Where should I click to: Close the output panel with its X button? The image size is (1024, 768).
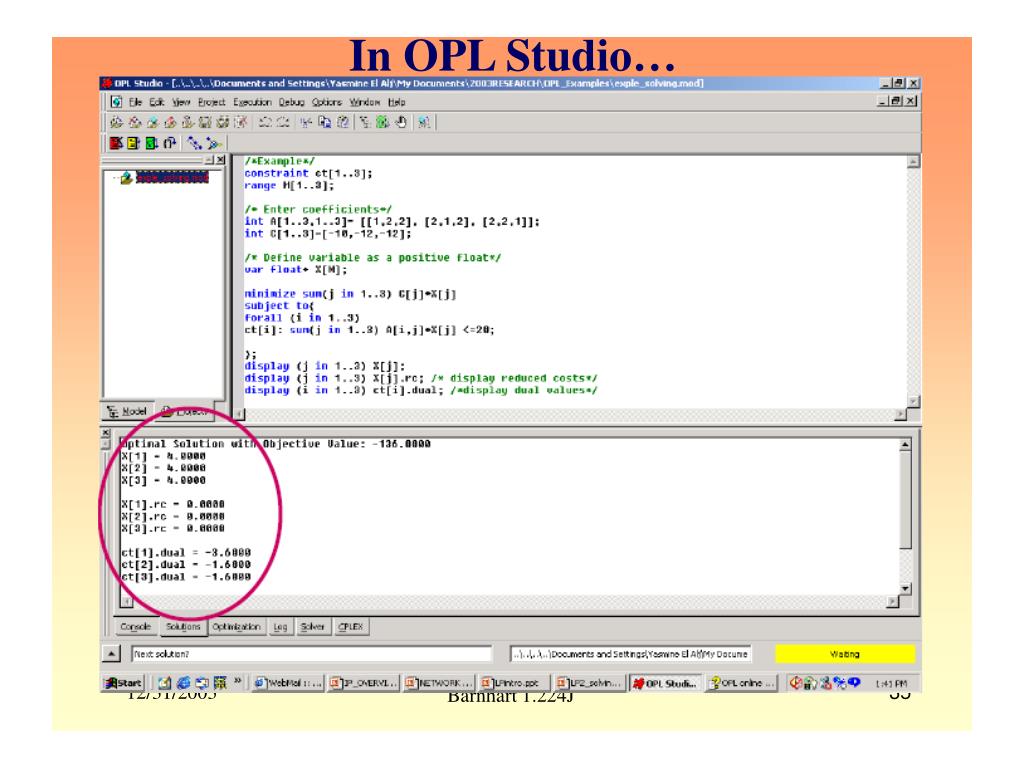(x=106, y=432)
